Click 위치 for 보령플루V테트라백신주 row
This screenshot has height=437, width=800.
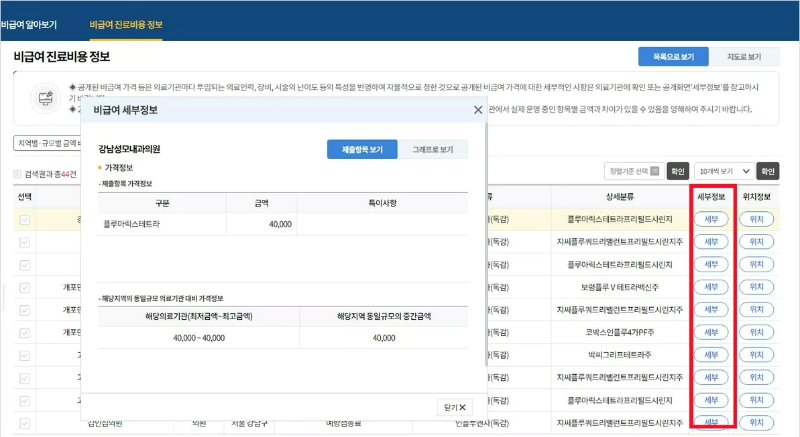(757, 287)
